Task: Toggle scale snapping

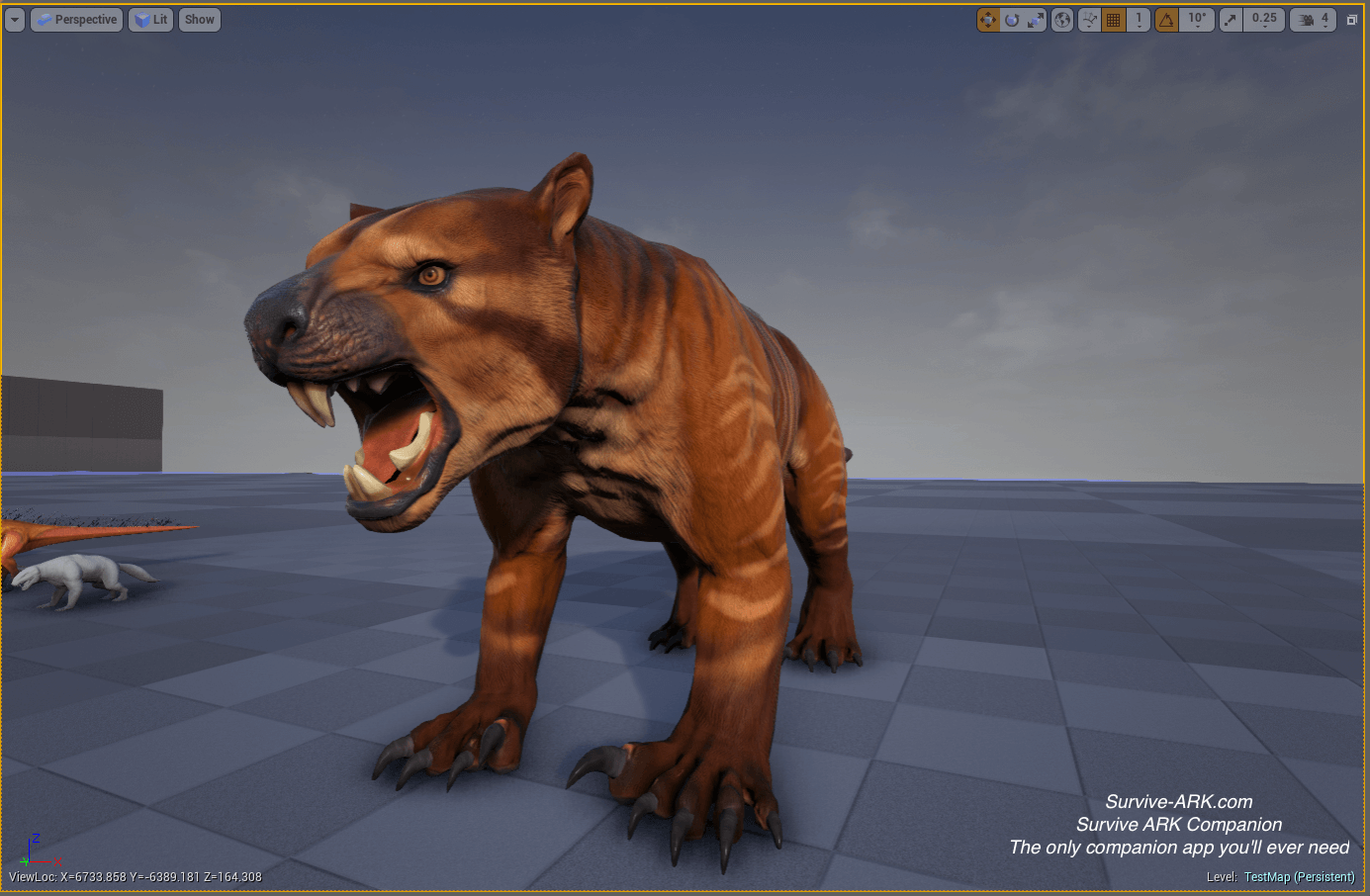Action: 1232,20
